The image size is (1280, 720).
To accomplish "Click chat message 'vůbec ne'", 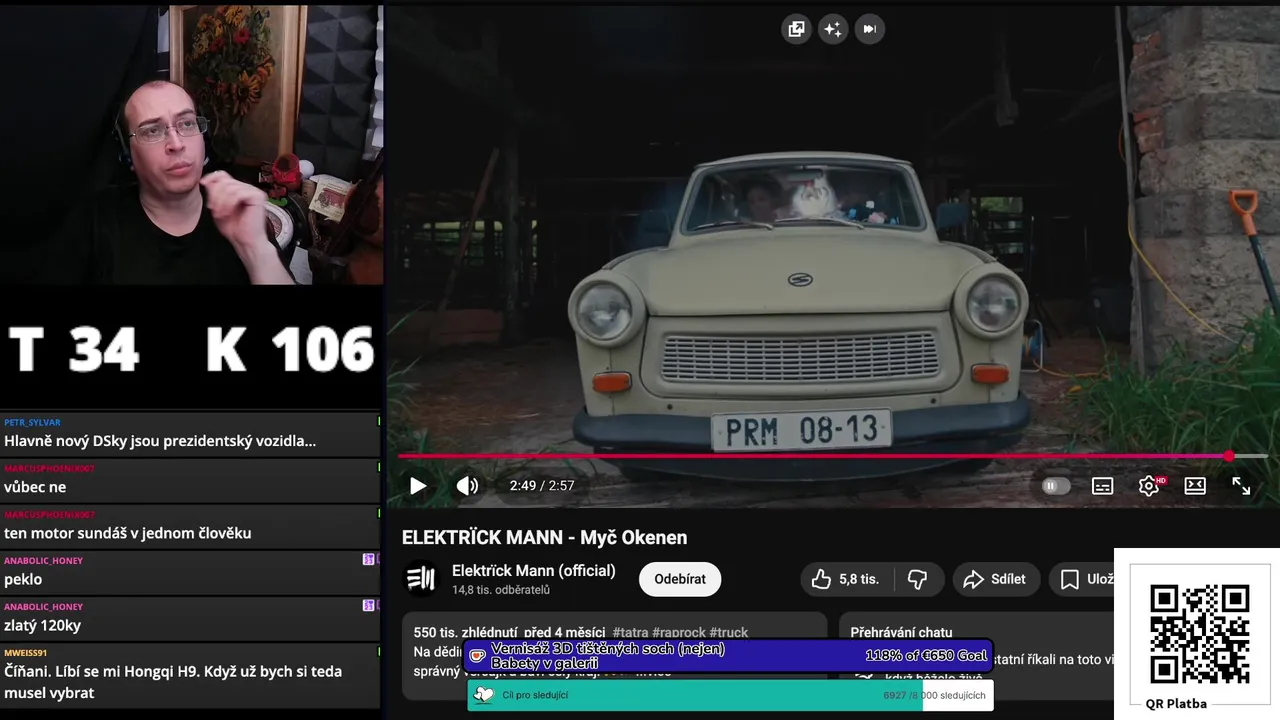I will (x=35, y=487).
